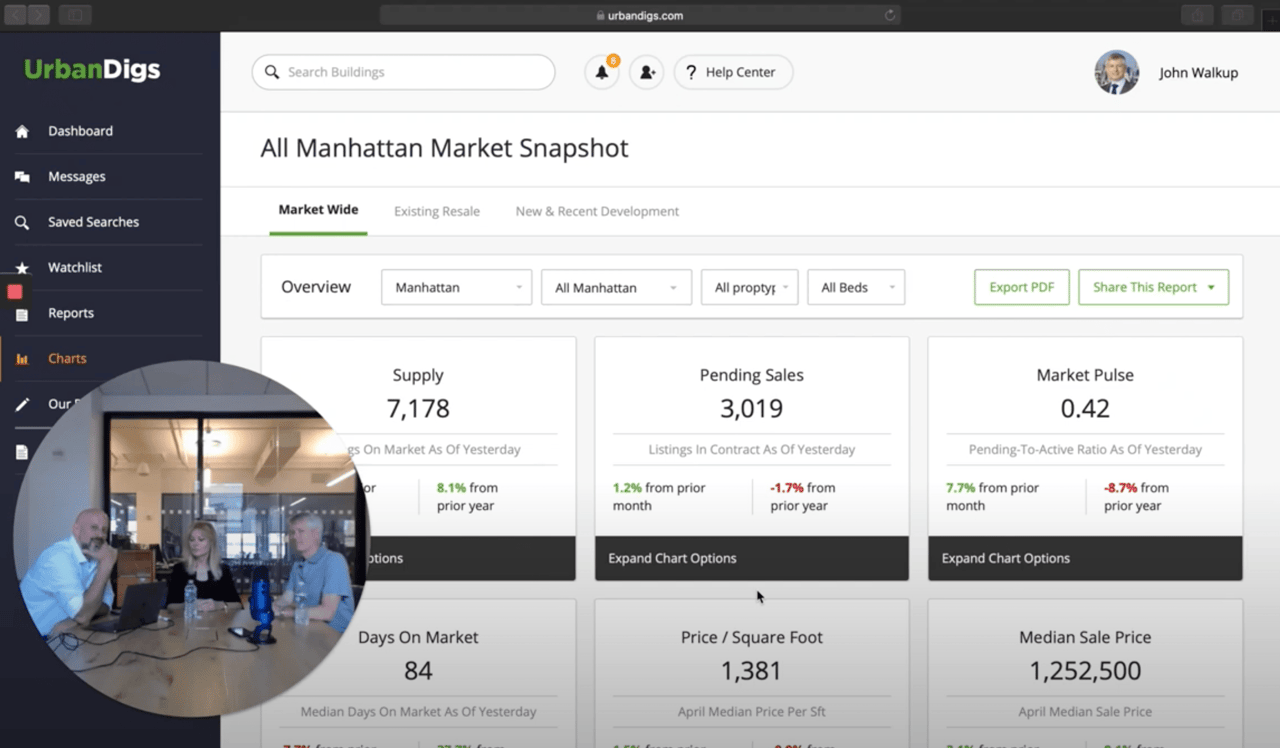Select Charts in sidebar

(67, 359)
